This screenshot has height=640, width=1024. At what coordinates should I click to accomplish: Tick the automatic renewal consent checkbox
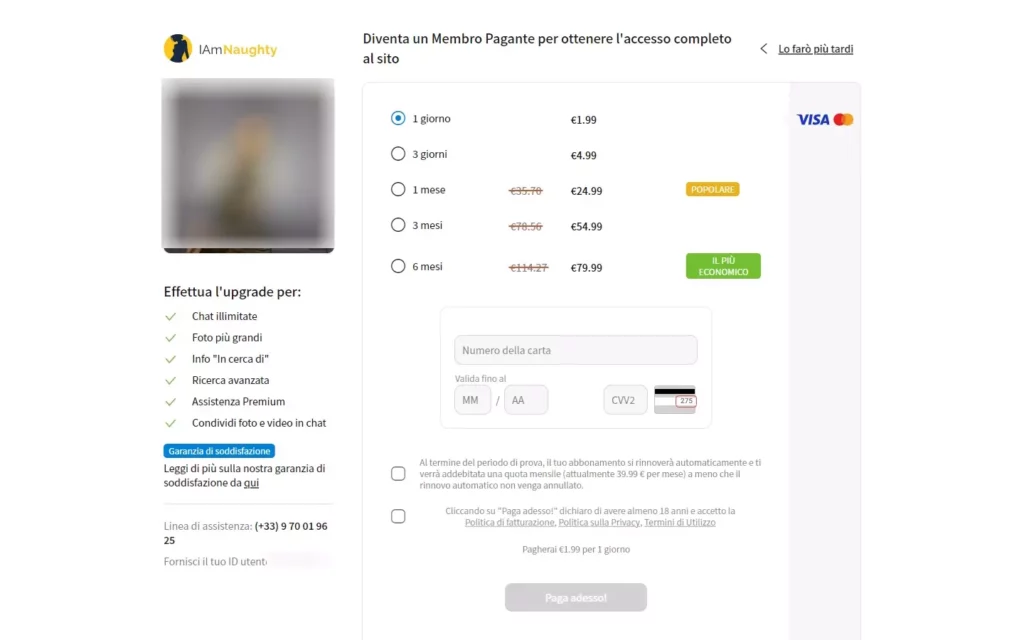pyautogui.click(x=398, y=473)
